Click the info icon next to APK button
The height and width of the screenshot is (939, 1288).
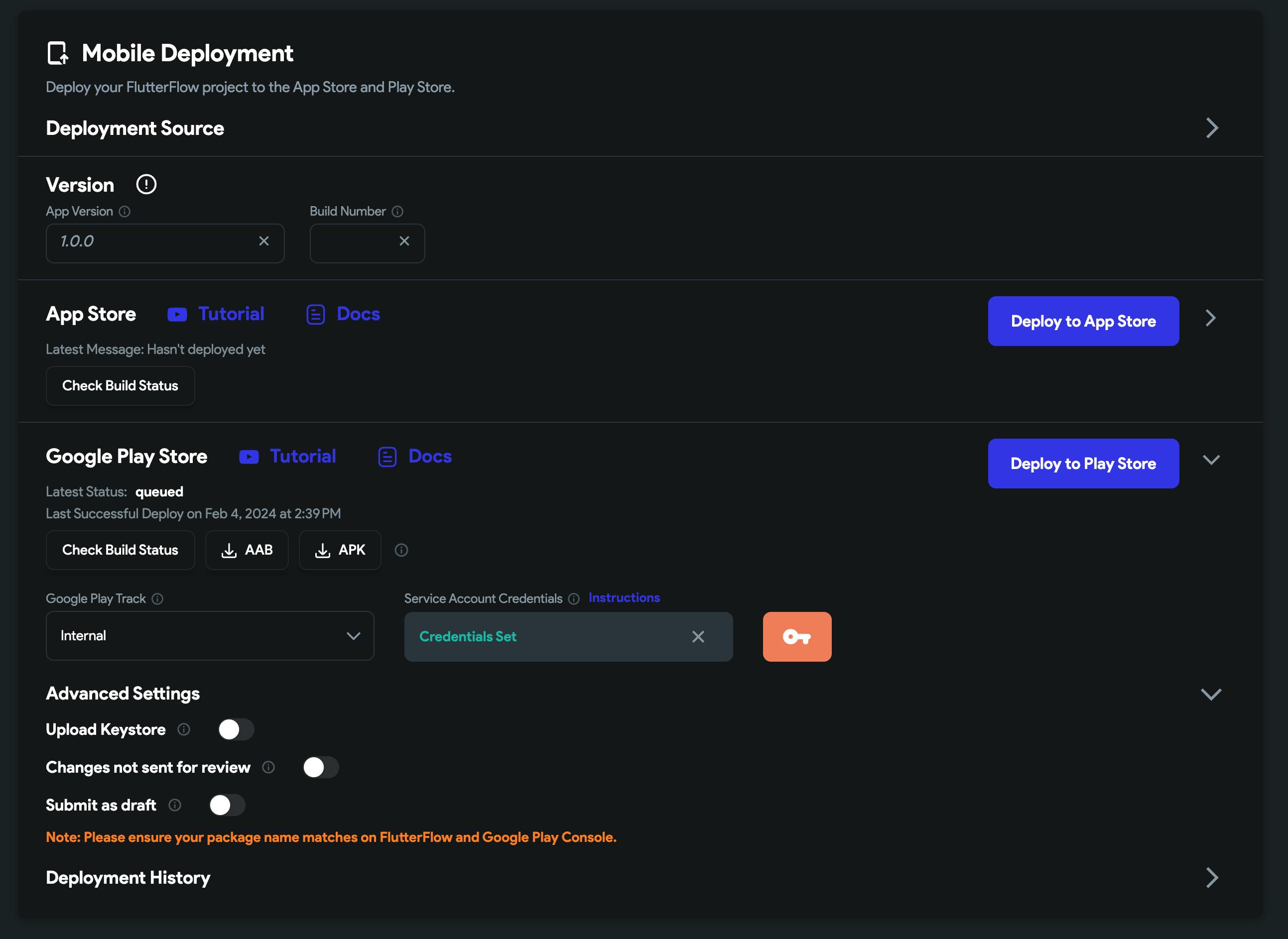401,550
